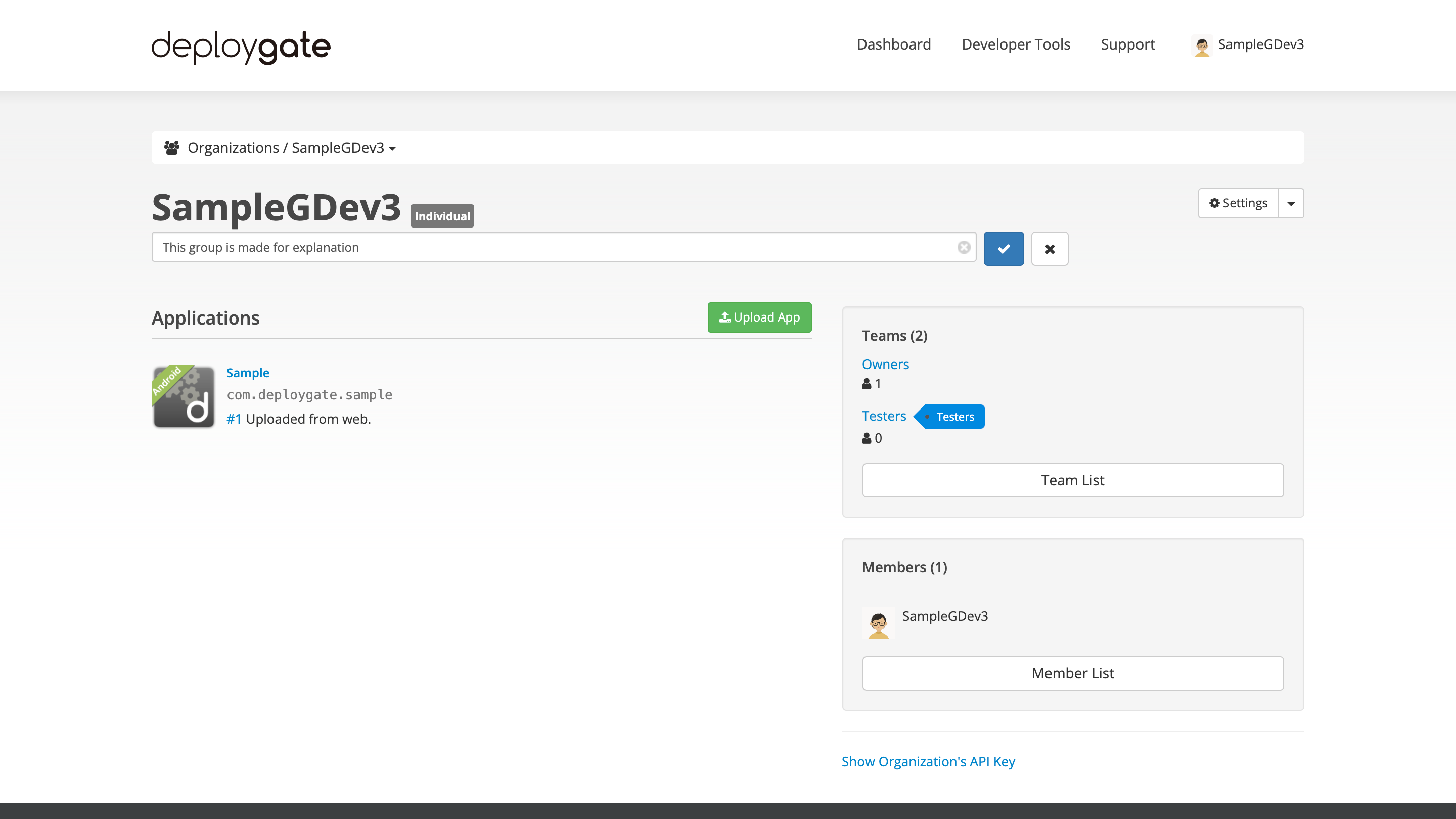Viewport: 1456px width, 819px height.
Task: Open the Sample application page
Action: point(248,373)
